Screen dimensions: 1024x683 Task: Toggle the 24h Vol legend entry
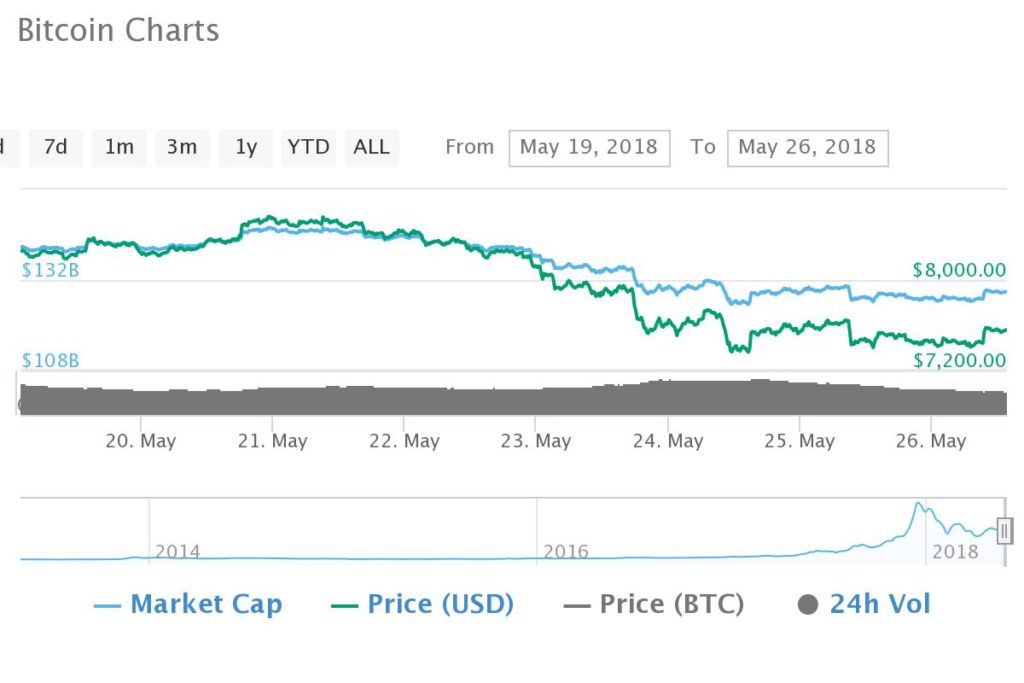(864, 604)
